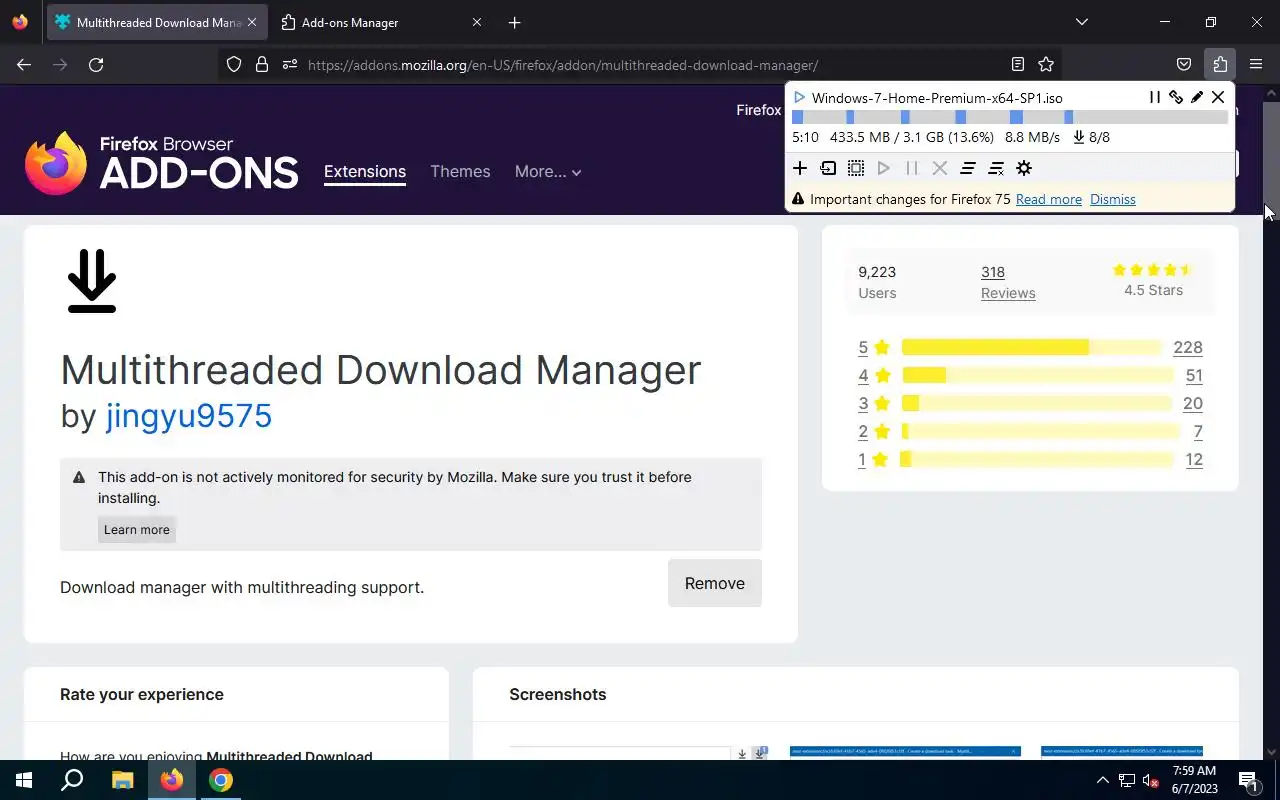Filter reviews by 4 stars
1280x800 pixels.
[x=874, y=375]
